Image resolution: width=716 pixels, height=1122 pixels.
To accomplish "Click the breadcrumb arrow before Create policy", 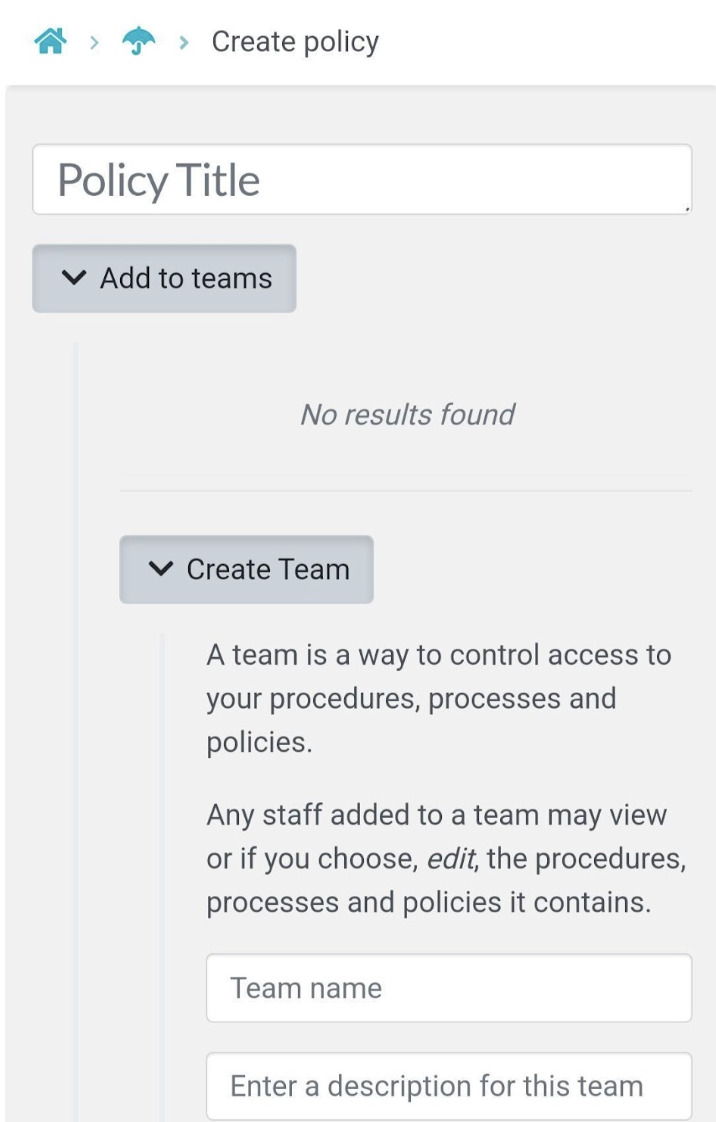I will (x=182, y=43).
